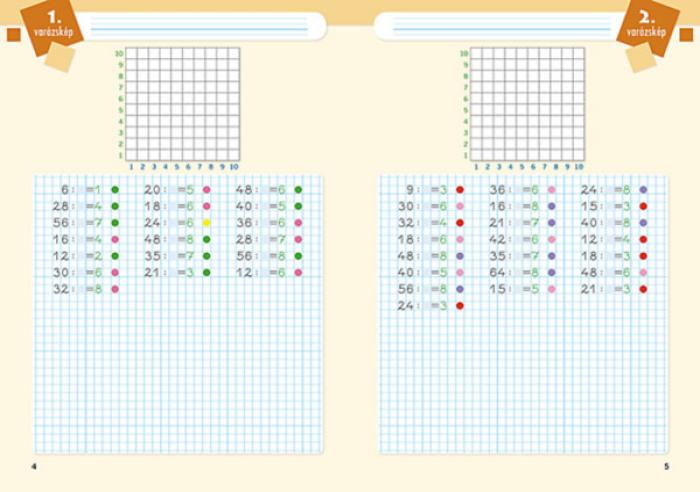Image resolution: width=700 pixels, height=492 pixels.
Task: Select the red dot beside 9 : = 3
Action: [460, 190]
